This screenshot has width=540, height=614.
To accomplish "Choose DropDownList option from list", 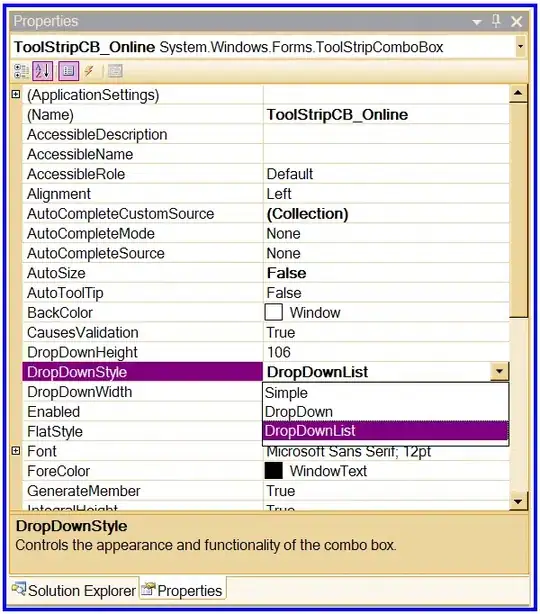I will point(386,431).
